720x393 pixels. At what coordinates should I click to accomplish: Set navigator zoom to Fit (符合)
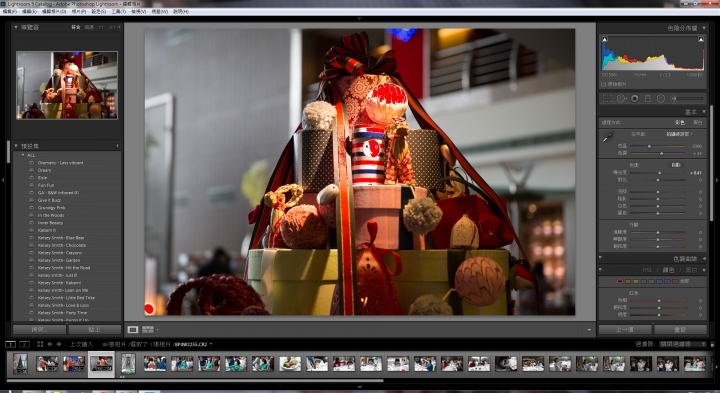pyautogui.click(x=76, y=28)
